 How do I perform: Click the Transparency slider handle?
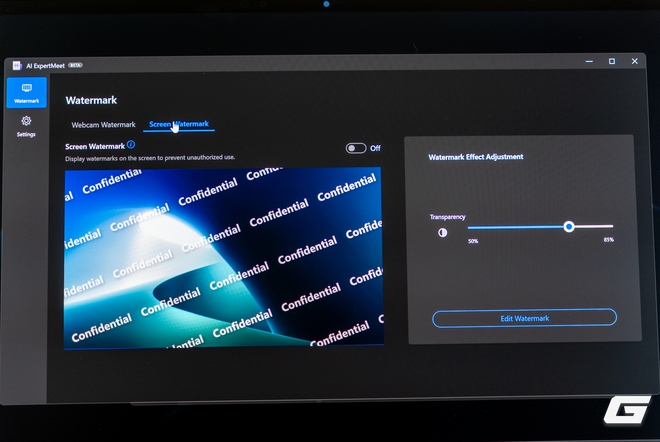pos(569,226)
